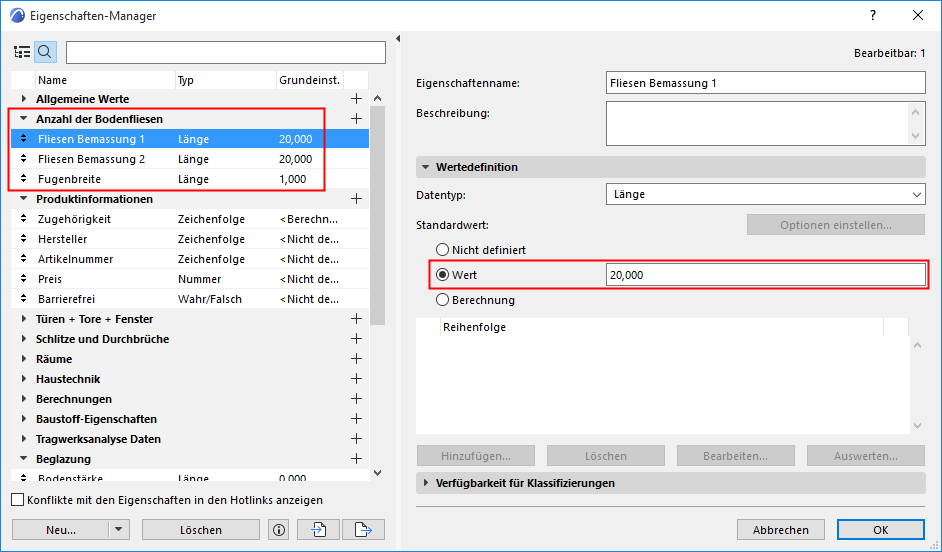Collapse the Wertedefinition section
942x552 pixels.
coord(425,167)
